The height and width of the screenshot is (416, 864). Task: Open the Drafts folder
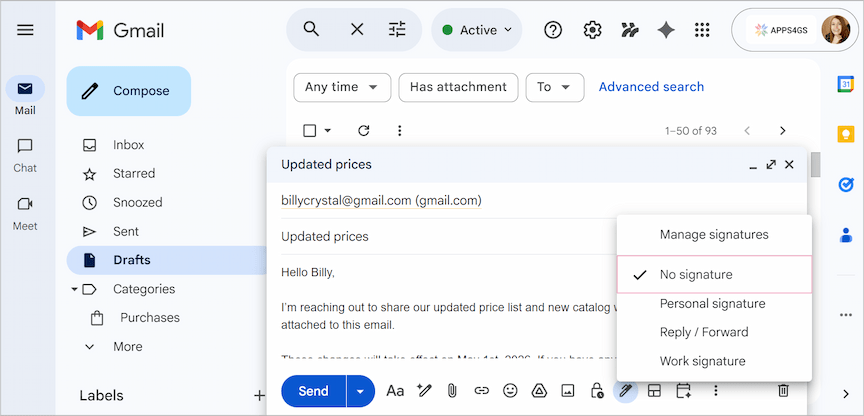(x=166, y=260)
